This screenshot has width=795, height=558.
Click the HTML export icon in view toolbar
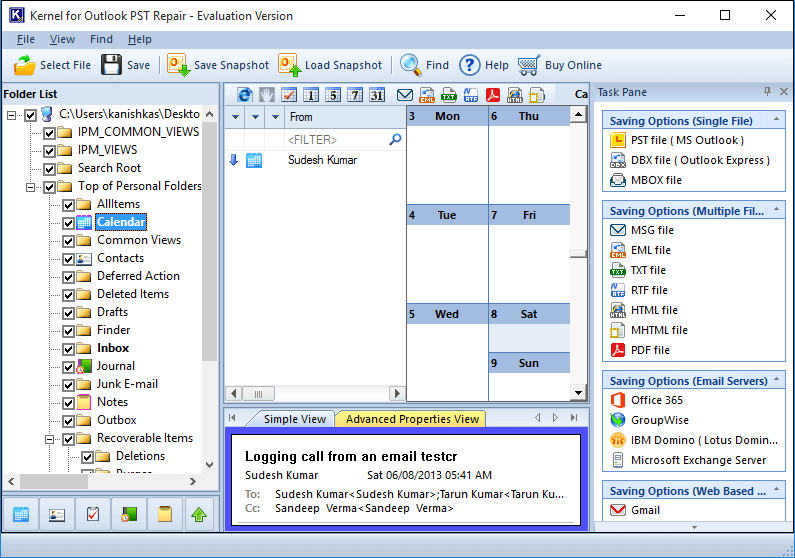coord(515,95)
